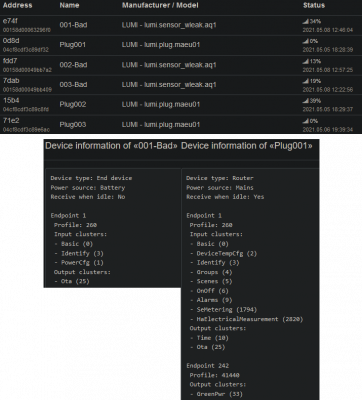Click signal strength icon showing 19%

[x=306, y=81]
